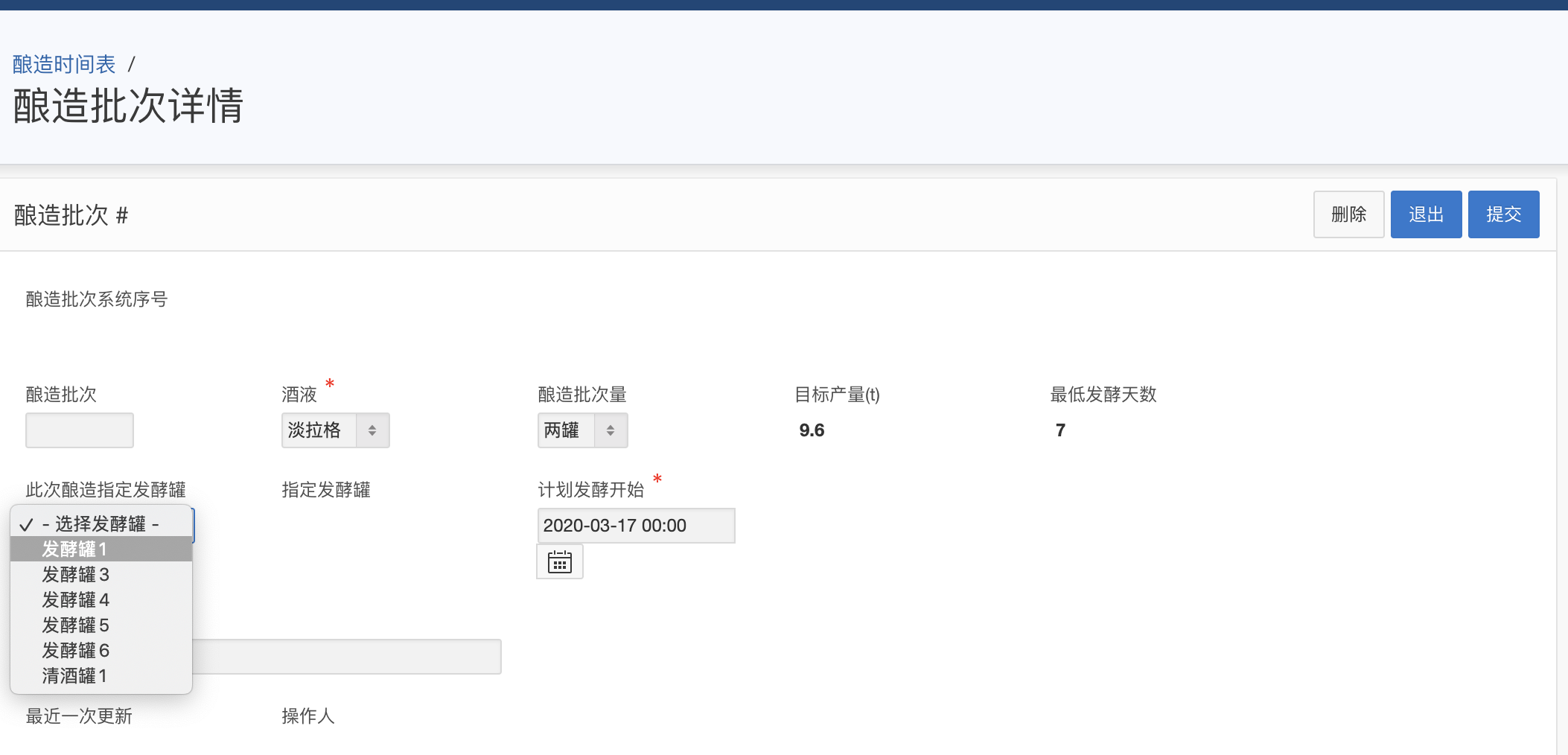1568x755 pixels.
Task: Choose 发酵罐 6 from the list
Action: (75, 651)
